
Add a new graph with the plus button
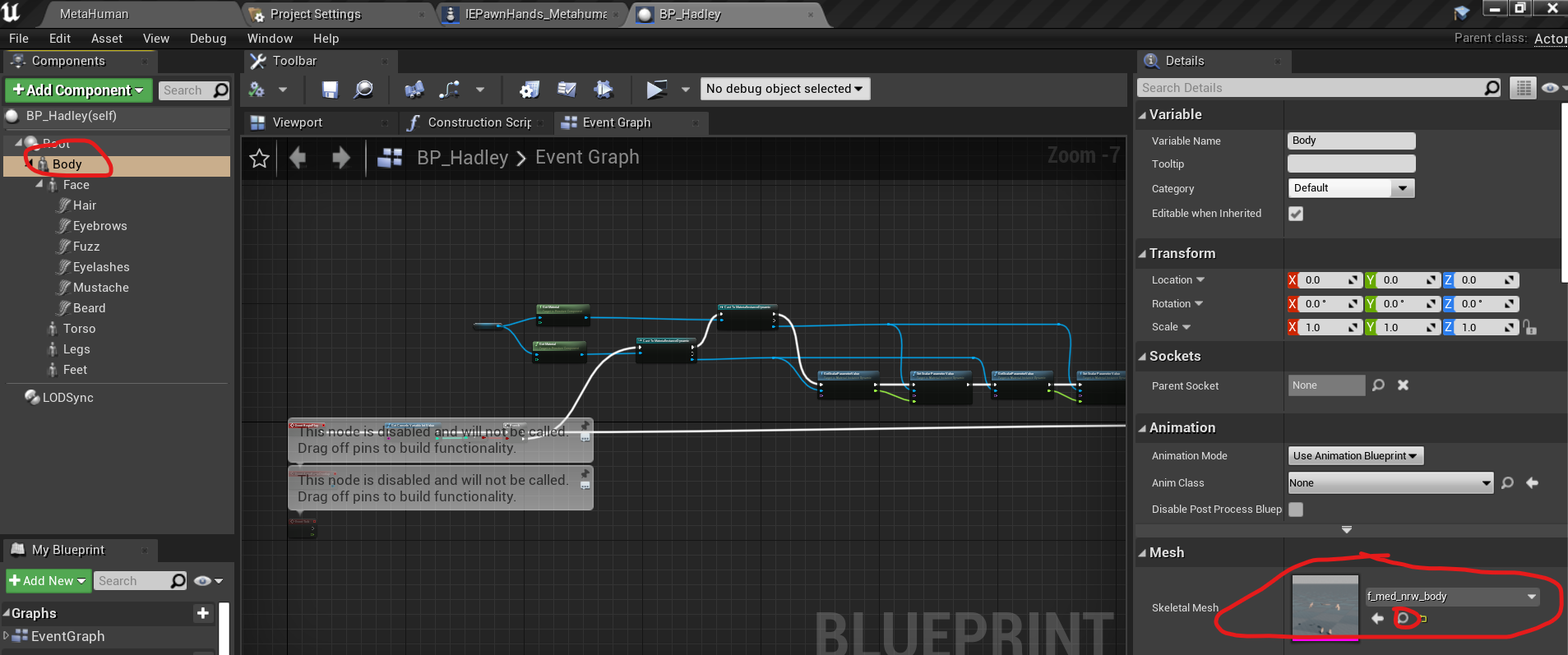[x=203, y=613]
